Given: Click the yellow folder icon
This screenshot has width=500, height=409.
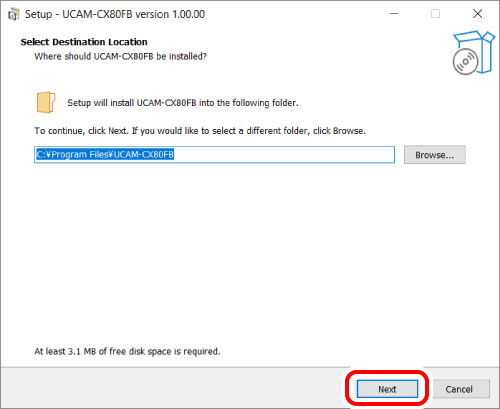Looking at the screenshot, I should click(46, 102).
